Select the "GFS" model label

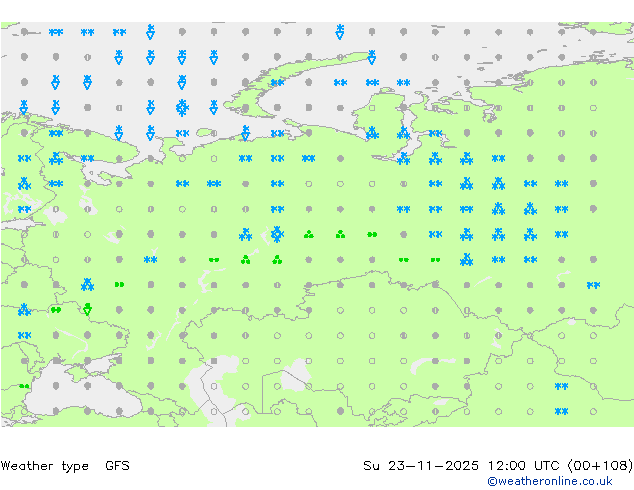(117, 466)
